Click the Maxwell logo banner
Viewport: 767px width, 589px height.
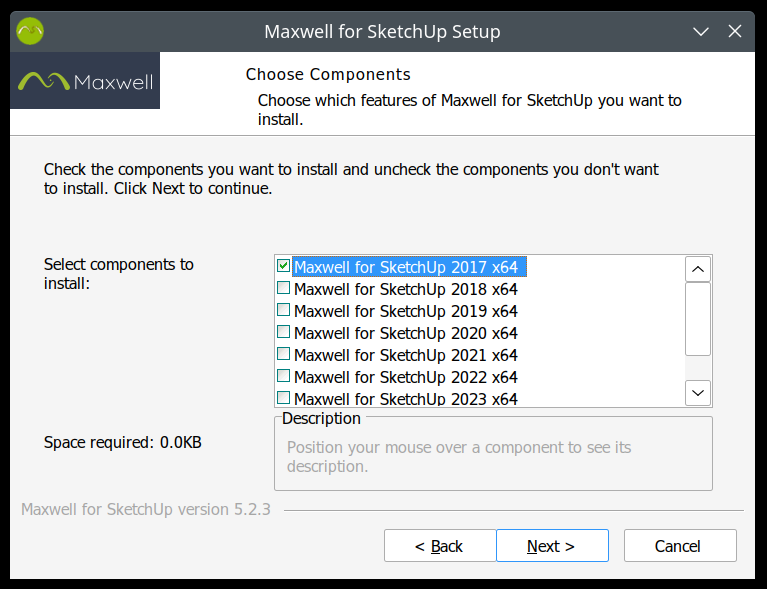85,81
